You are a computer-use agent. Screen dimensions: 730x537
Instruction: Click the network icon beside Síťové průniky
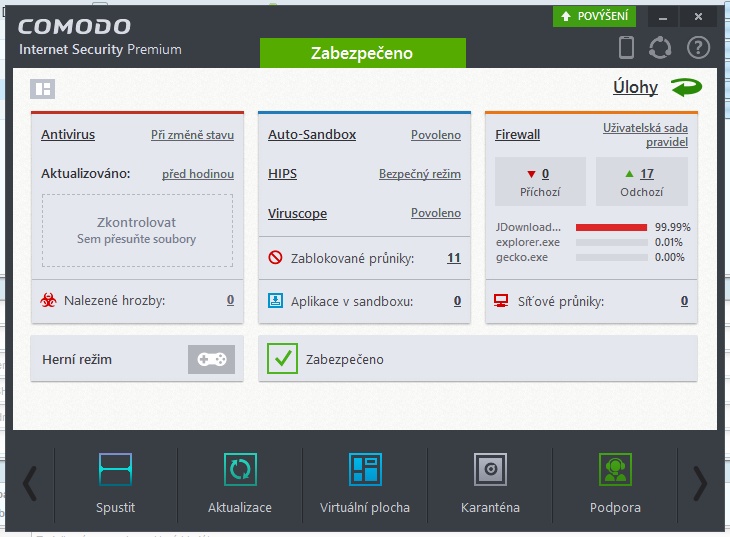coord(501,300)
